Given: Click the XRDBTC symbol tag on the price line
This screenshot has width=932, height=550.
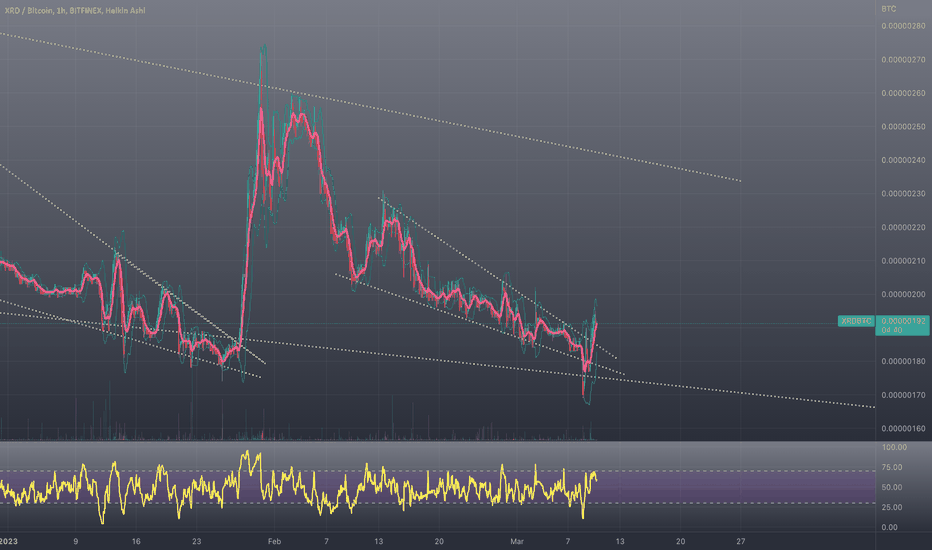Looking at the screenshot, I should pyautogui.click(x=856, y=321).
